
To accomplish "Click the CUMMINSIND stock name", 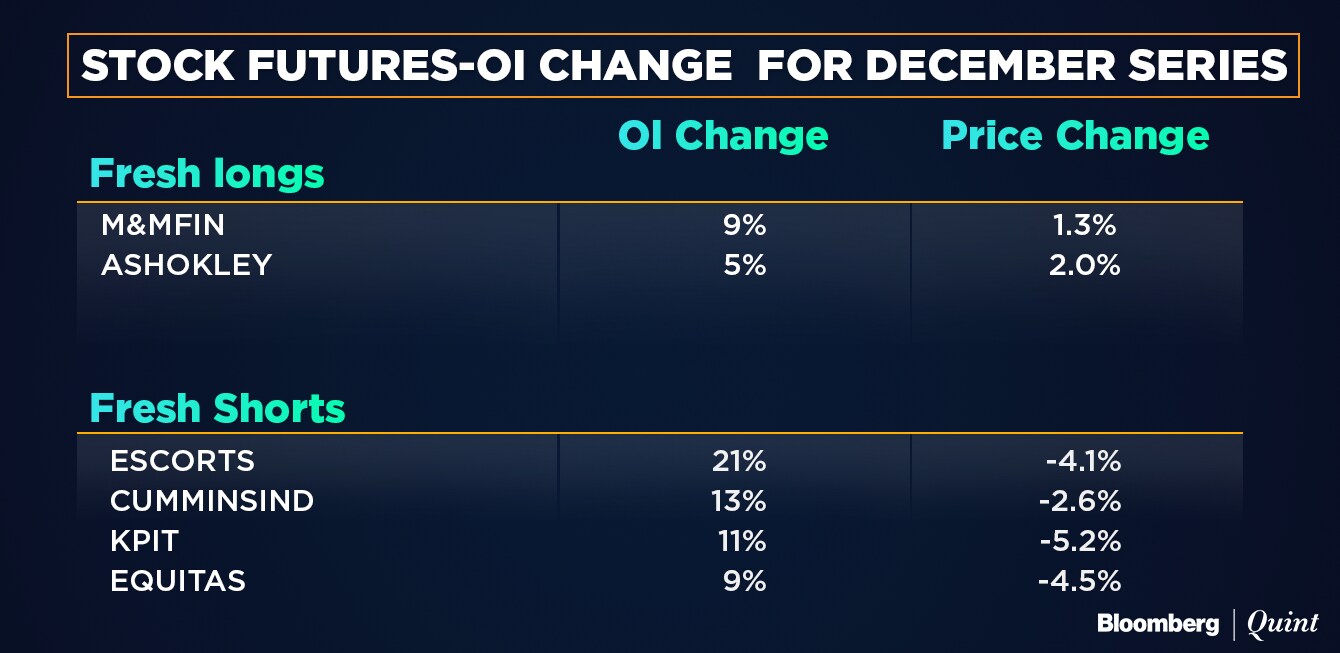I will pos(212,501).
